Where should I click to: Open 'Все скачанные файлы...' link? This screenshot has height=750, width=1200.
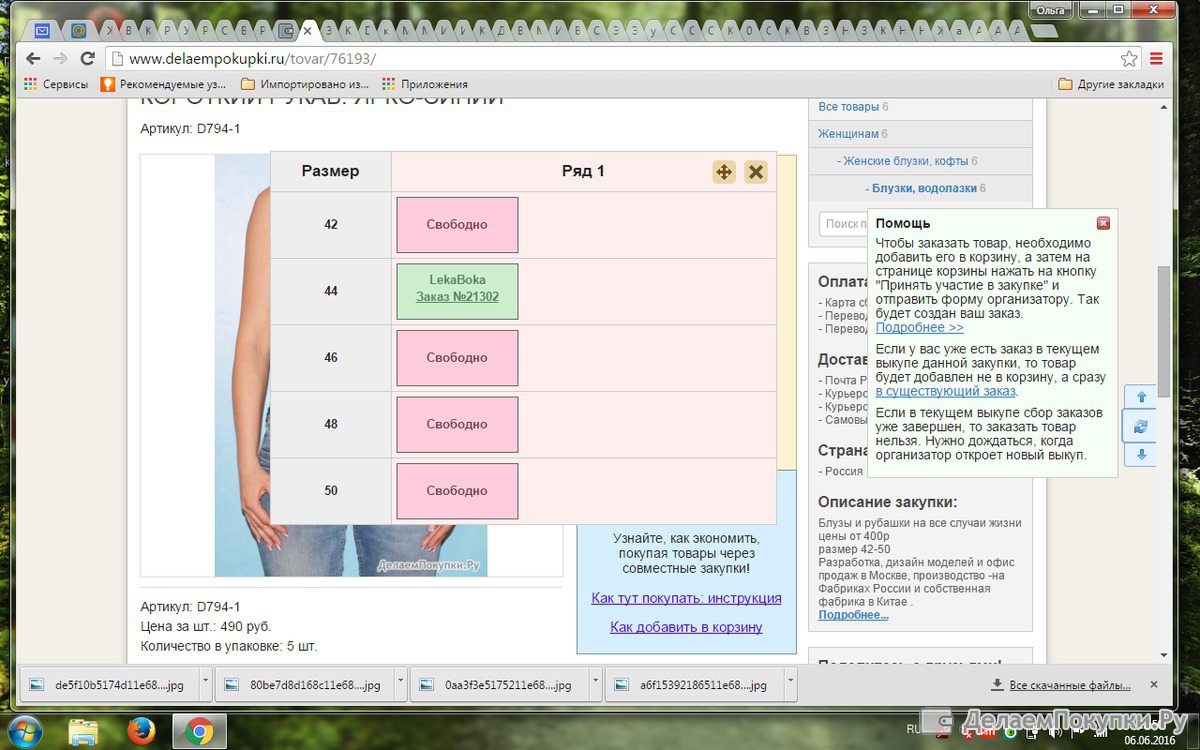click(x=1070, y=685)
